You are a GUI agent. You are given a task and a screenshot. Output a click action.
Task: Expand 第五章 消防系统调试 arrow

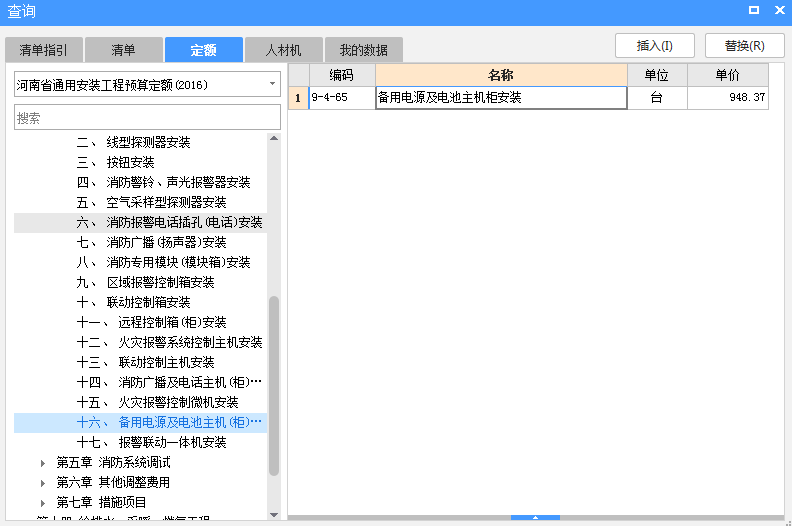pyautogui.click(x=43, y=463)
